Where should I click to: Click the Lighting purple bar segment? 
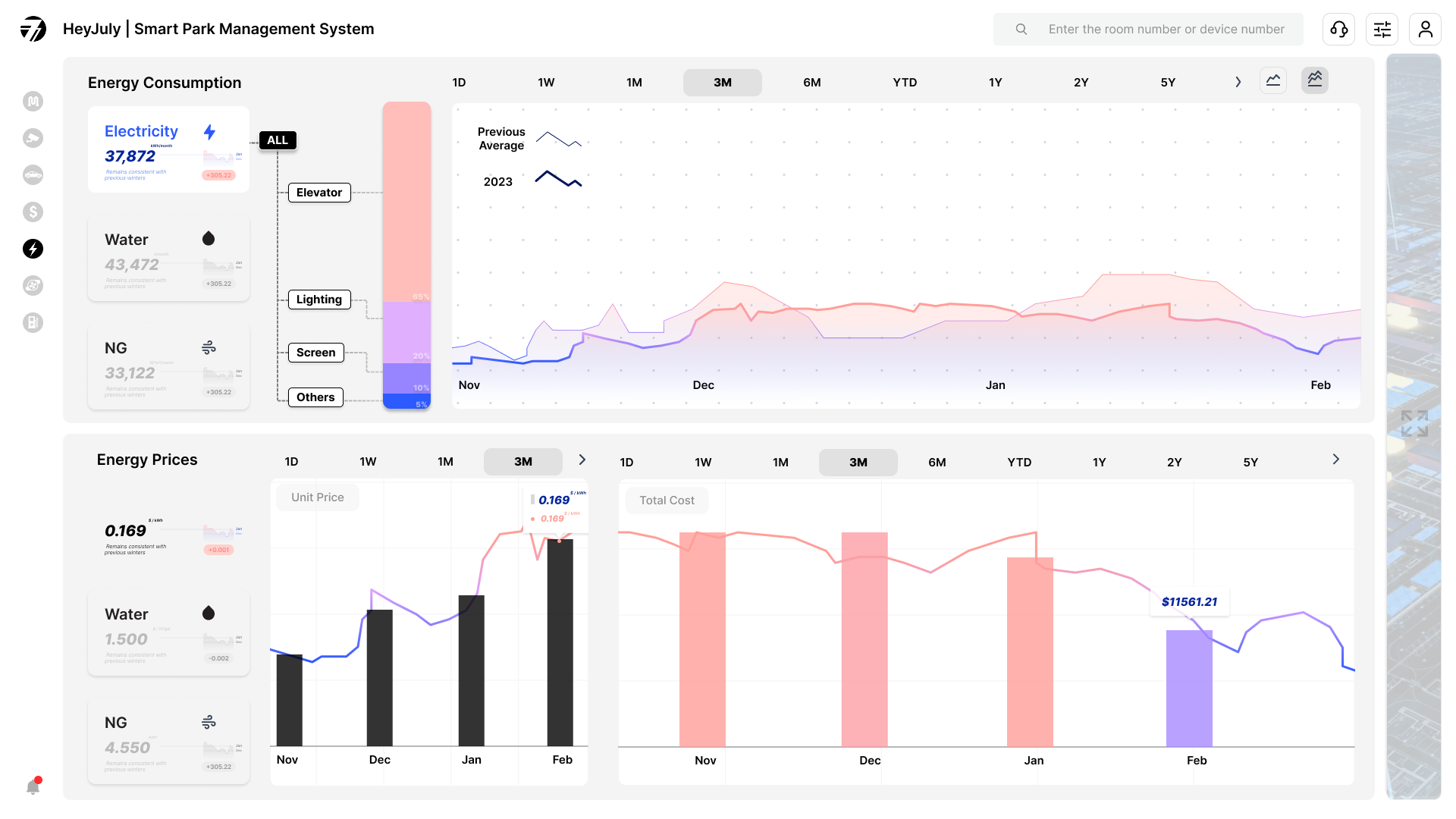coord(406,331)
